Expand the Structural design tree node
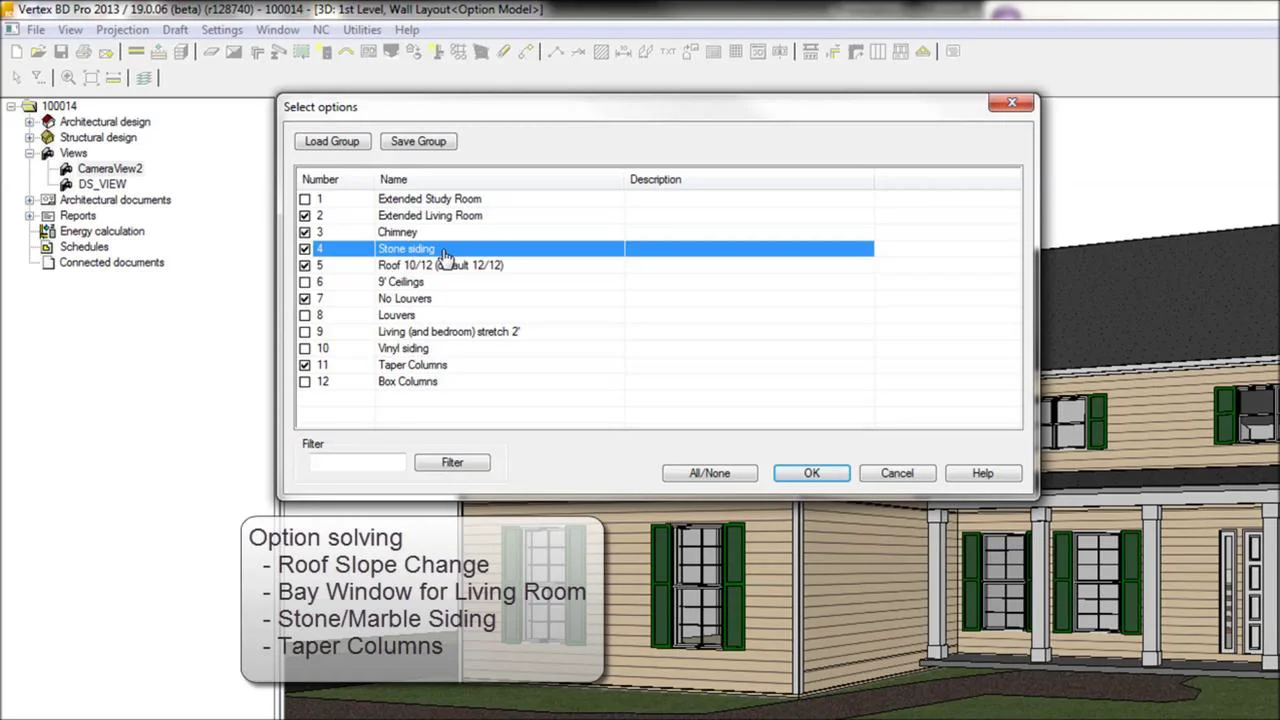This screenshot has height=720, width=1280. (x=29, y=138)
